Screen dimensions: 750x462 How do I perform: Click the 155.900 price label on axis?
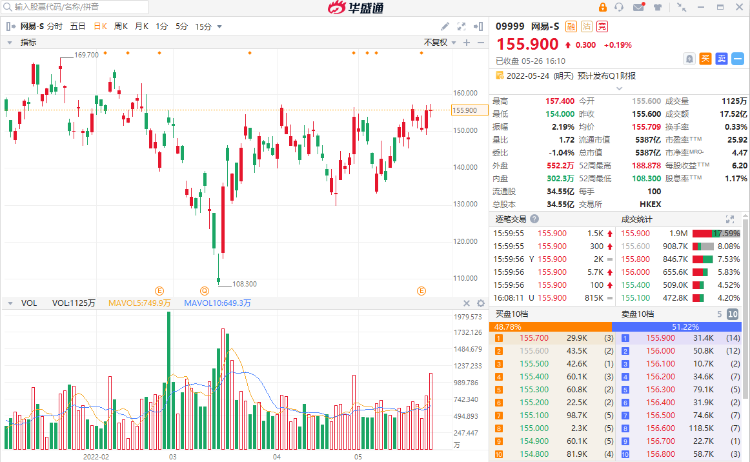coord(469,110)
